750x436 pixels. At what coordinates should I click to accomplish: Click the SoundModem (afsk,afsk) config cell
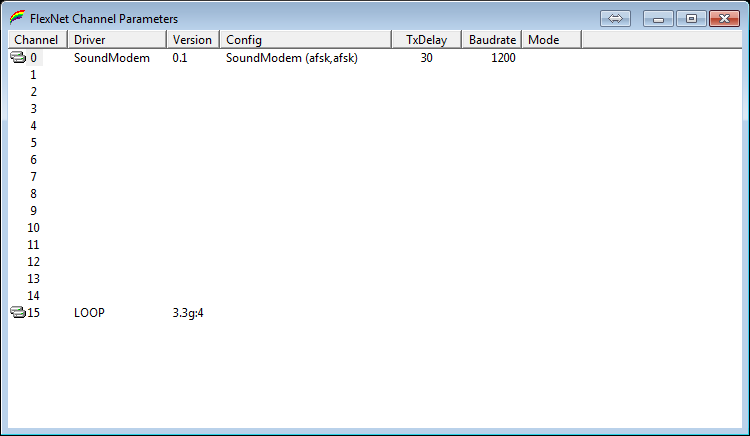[292, 58]
